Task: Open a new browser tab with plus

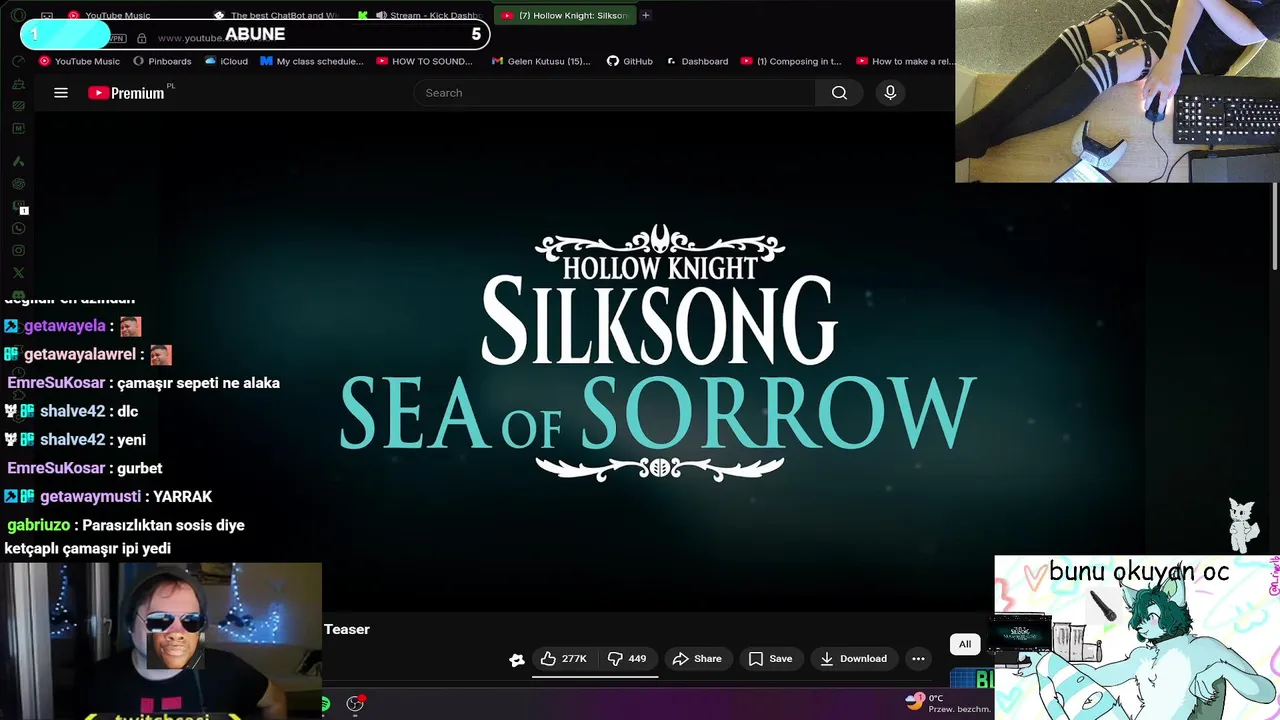Action: [646, 15]
